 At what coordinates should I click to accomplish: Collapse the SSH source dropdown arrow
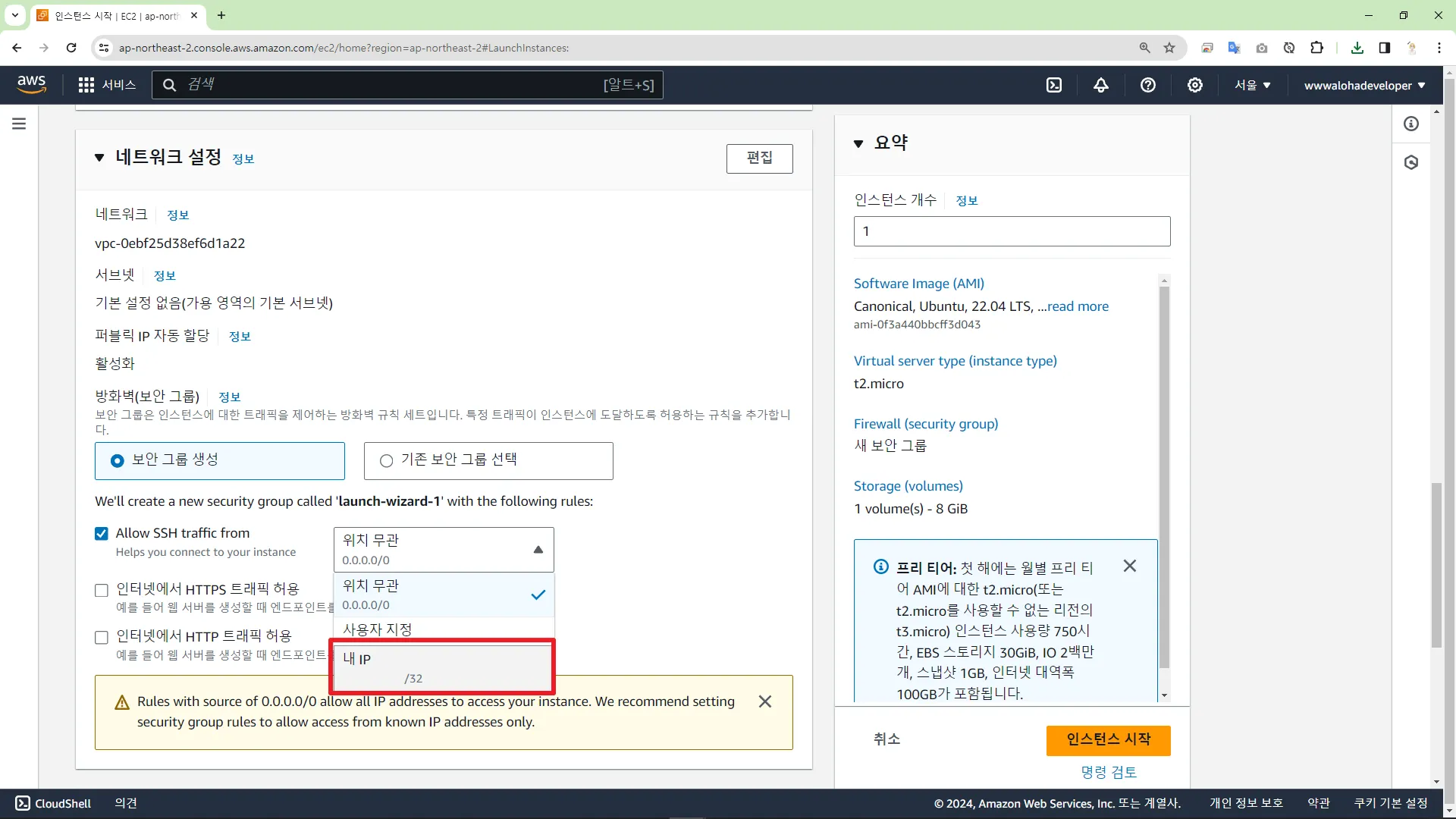click(538, 550)
